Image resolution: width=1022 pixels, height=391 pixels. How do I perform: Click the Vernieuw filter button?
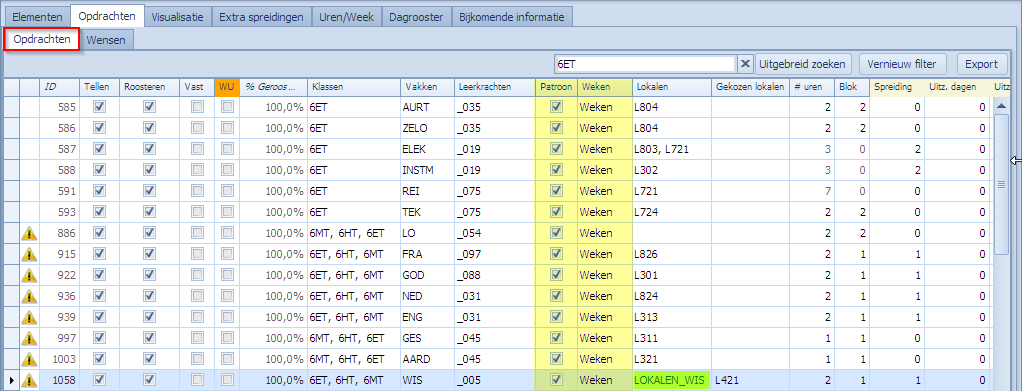(902, 64)
